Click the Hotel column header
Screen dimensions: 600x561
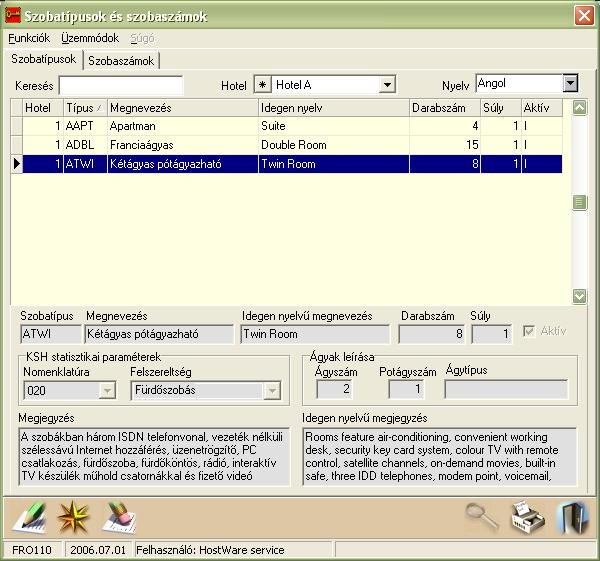42,108
